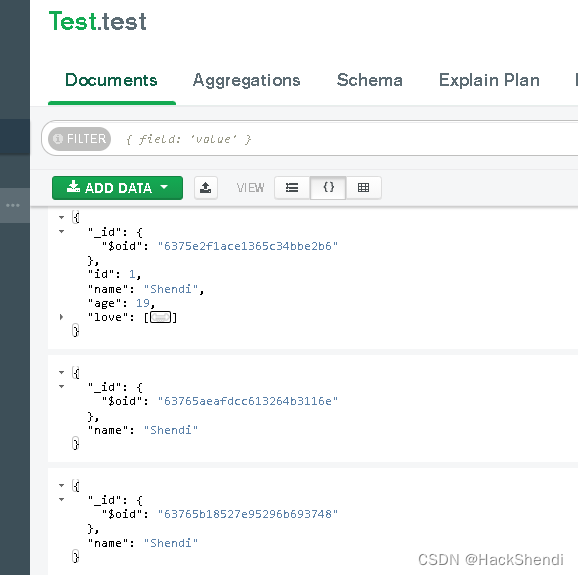Click the Test.test namespace title

98,21
